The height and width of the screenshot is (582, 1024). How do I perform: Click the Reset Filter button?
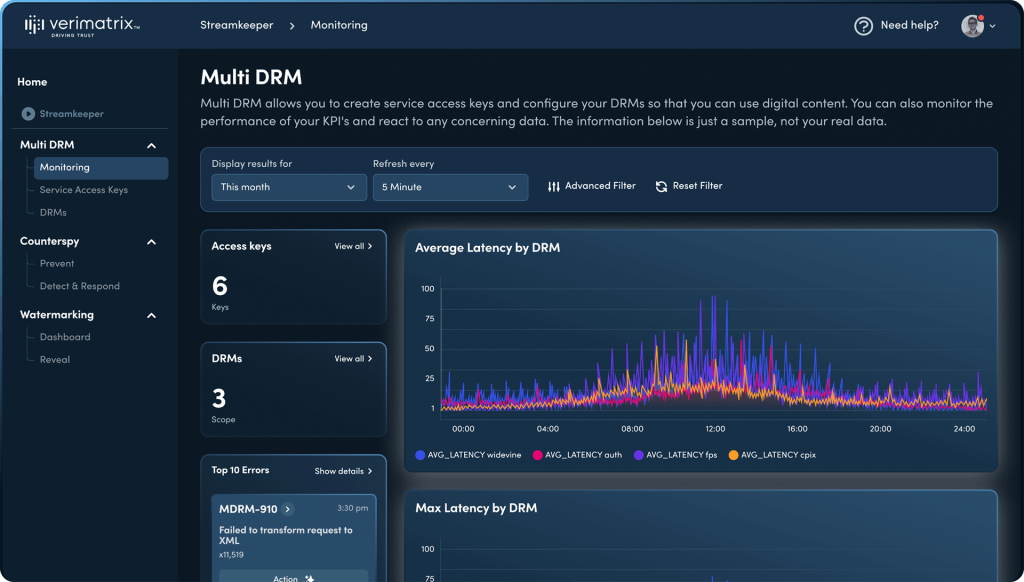[x=689, y=186]
